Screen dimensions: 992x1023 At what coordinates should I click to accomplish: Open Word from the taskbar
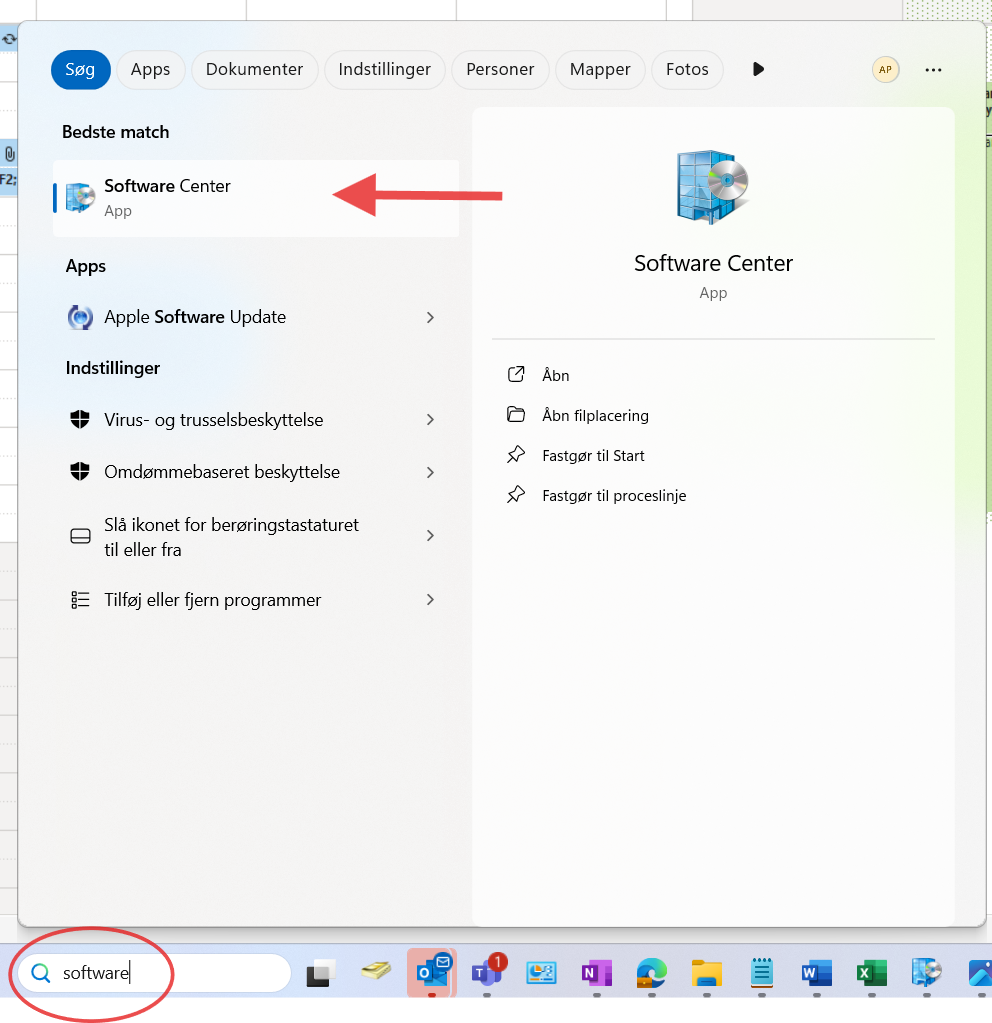tap(816, 973)
